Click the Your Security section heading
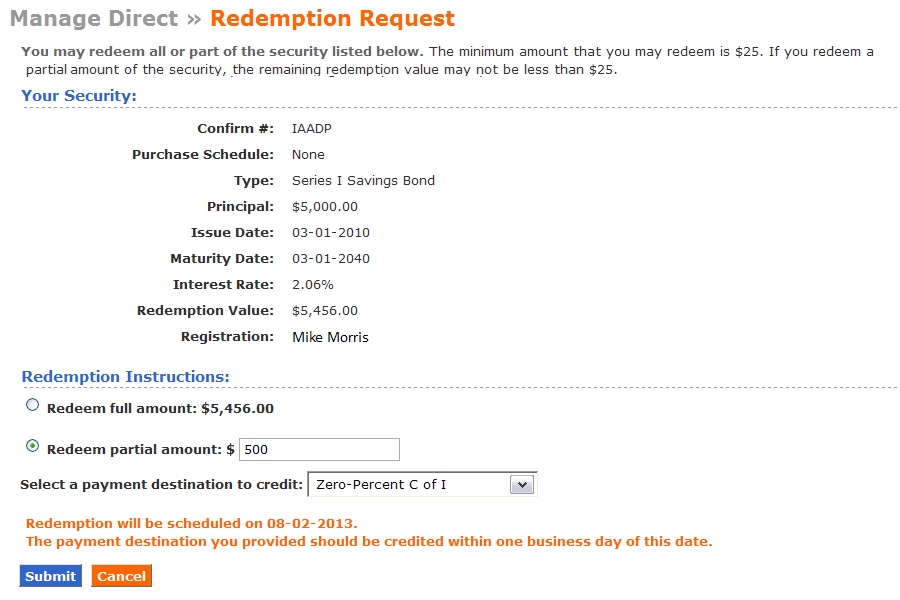This screenshot has width=900, height=600. click(79, 96)
